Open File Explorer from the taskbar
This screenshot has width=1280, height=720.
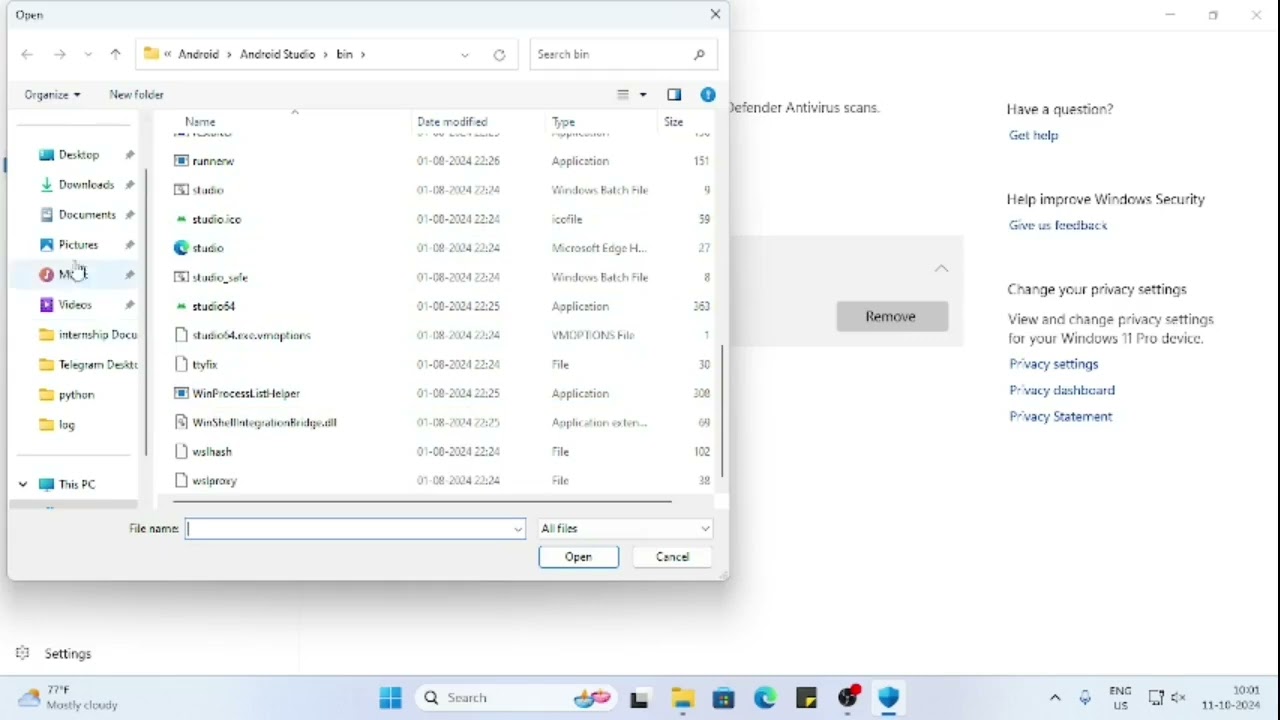tap(682, 698)
